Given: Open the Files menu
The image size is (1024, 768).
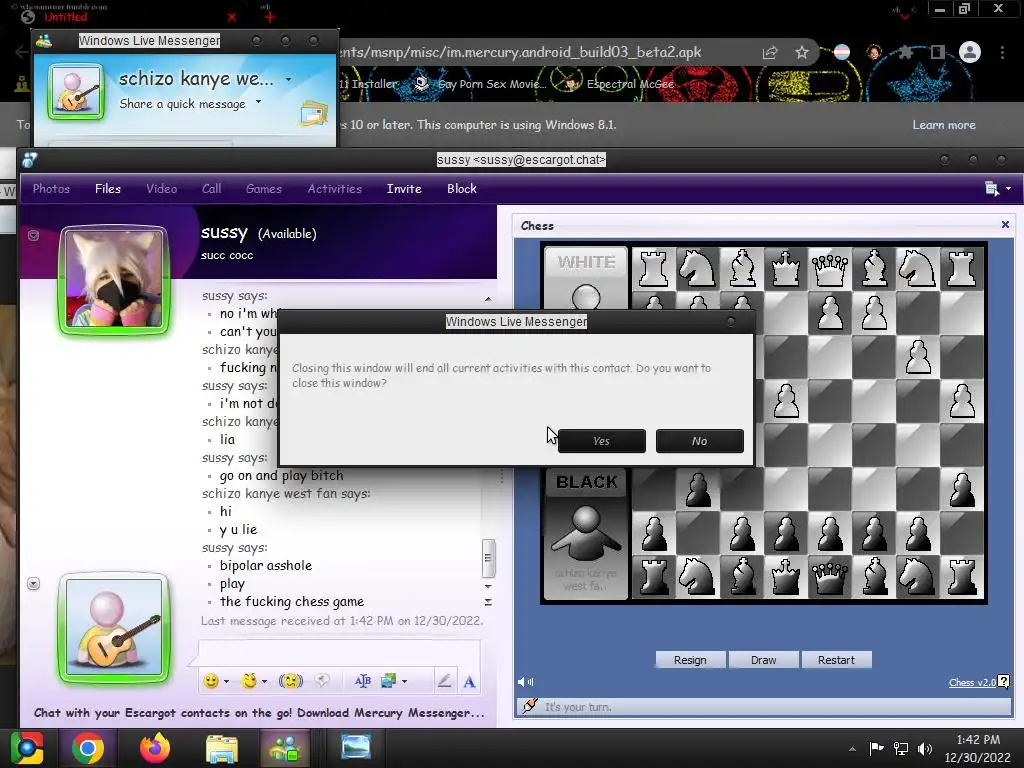Looking at the screenshot, I should pyautogui.click(x=108, y=189).
